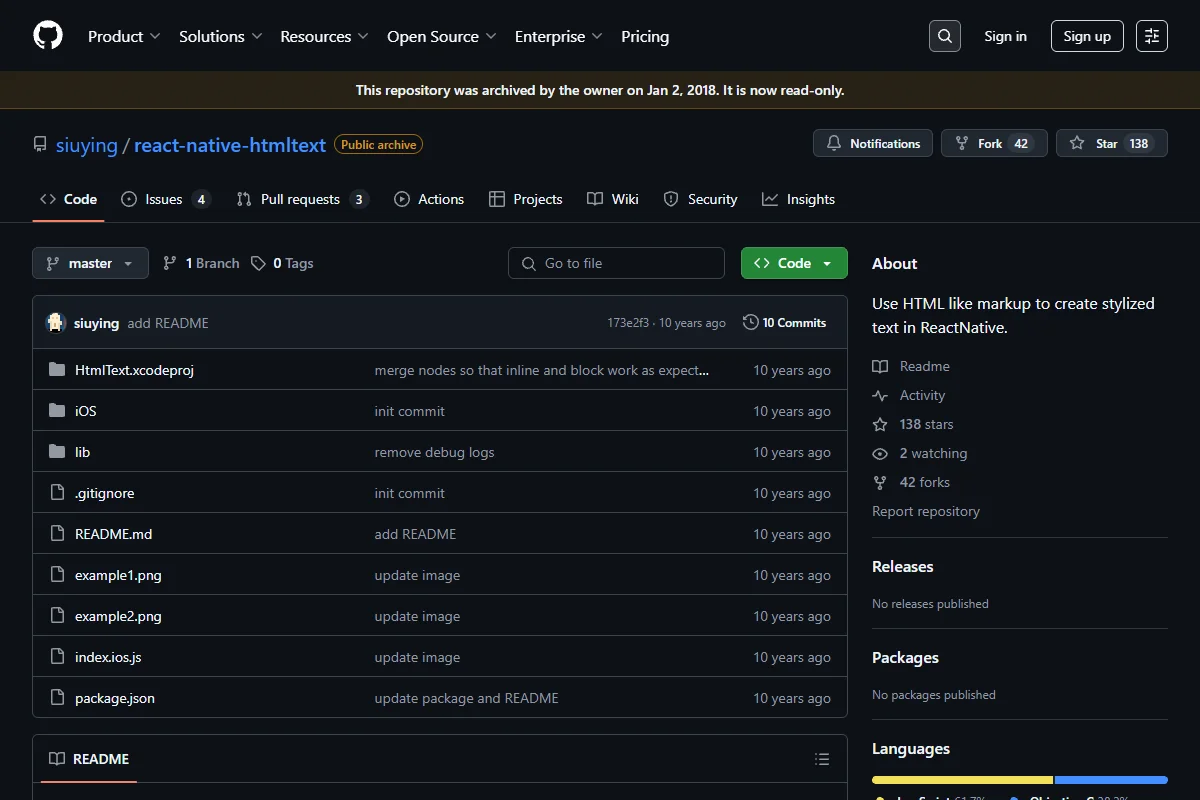Open the appearance settings icon beside Sign up

click(x=1152, y=36)
